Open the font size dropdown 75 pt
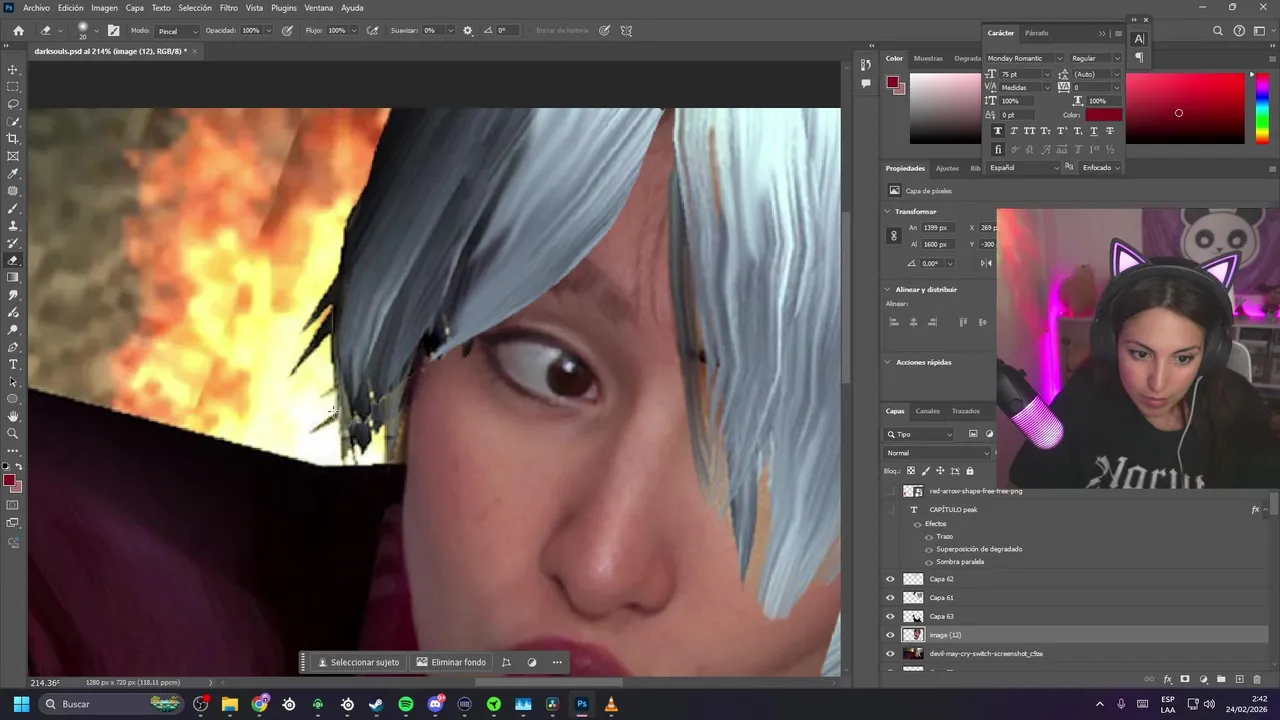This screenshot has height=720, width=1280. 1026,74
